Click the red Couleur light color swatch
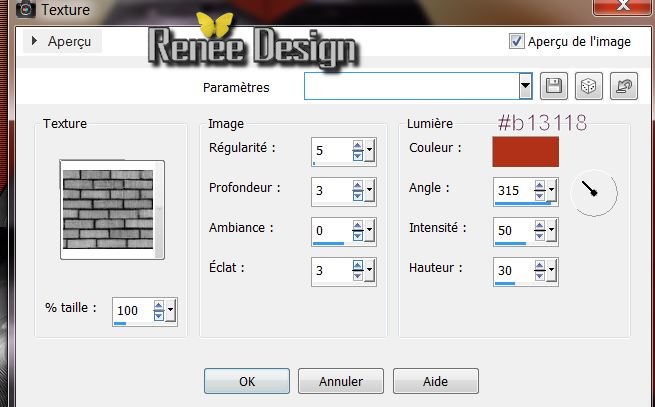The width and height of the screenshot is (655, 407). 526,152
